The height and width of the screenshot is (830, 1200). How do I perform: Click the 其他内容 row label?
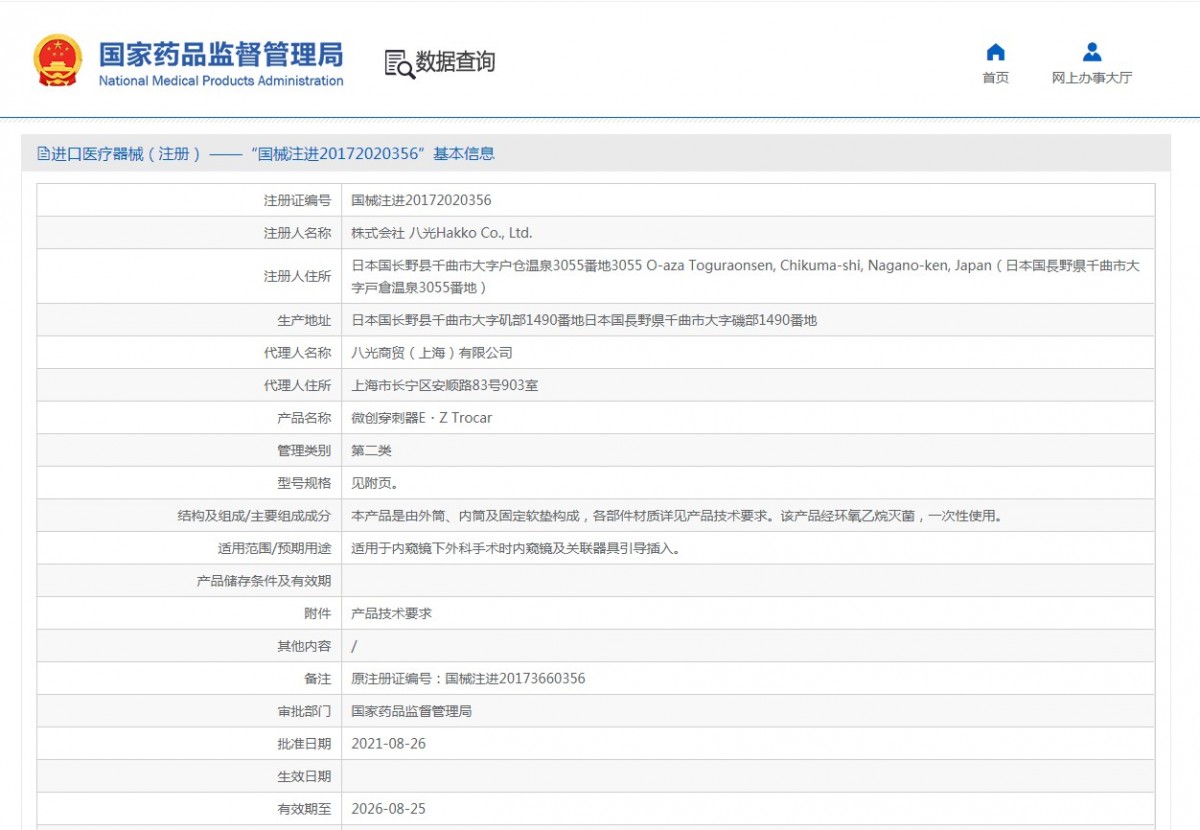pos(304,646)
